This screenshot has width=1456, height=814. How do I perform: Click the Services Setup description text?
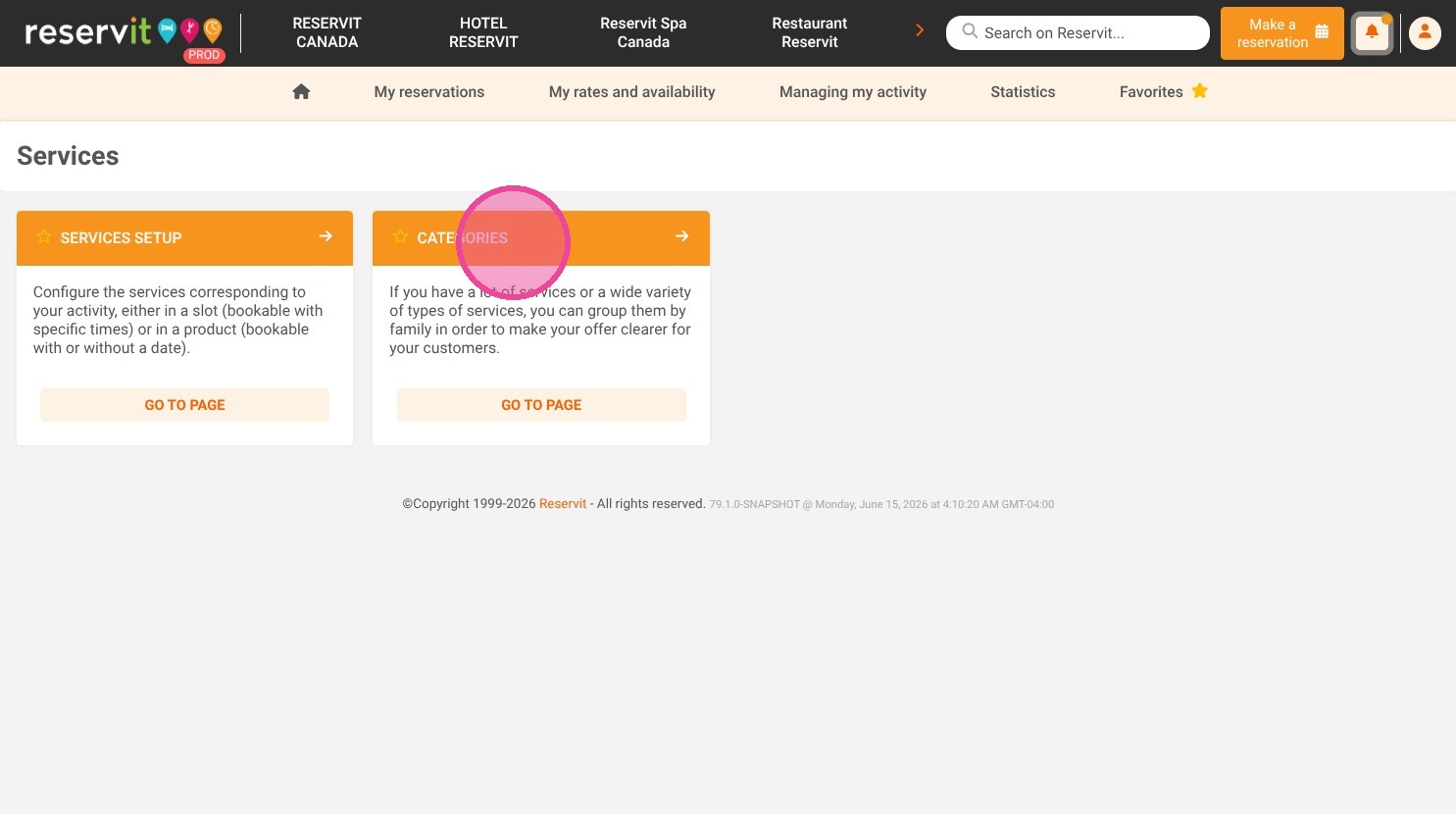(178, 320)
